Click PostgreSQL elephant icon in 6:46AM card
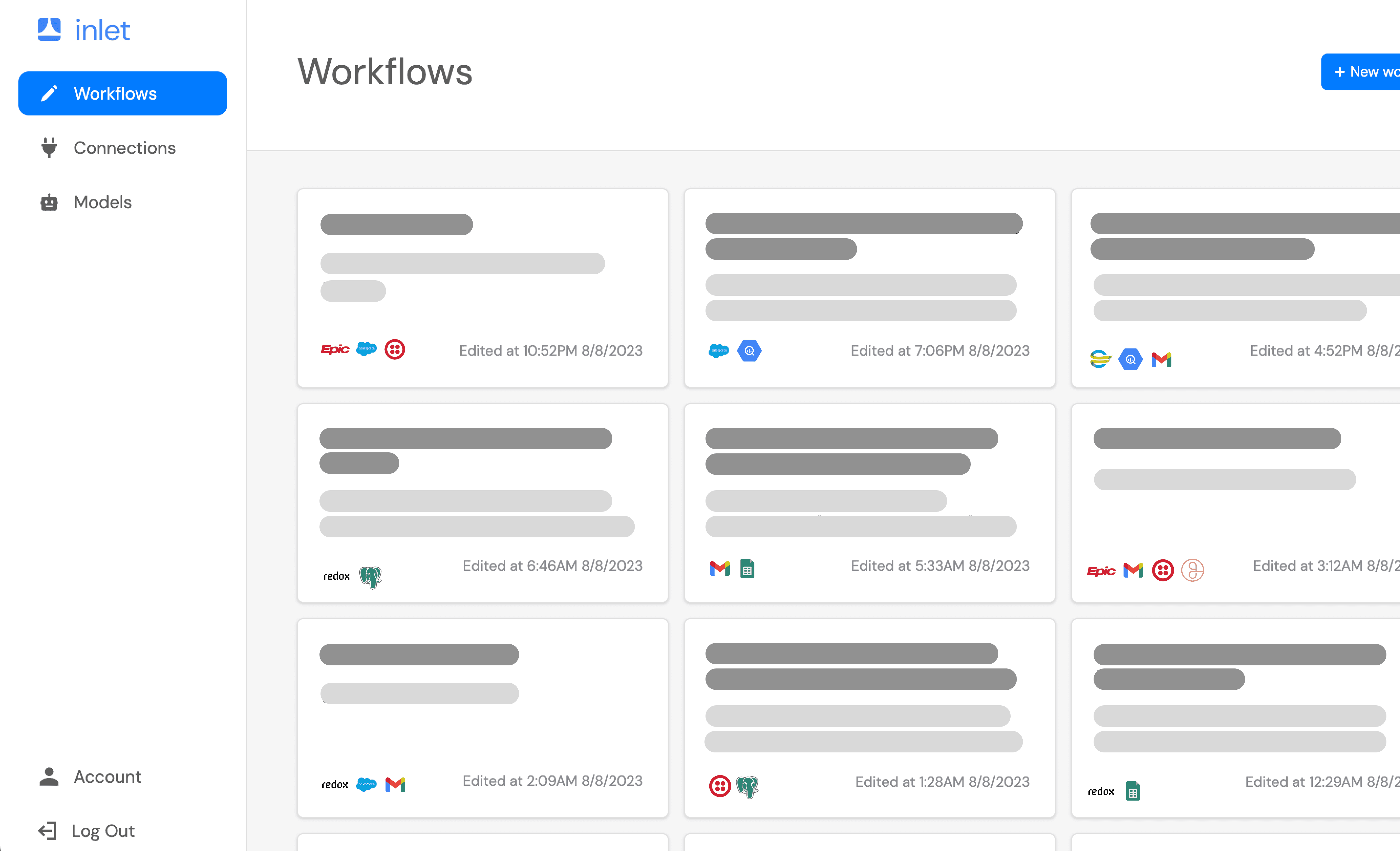The image size is (1400, 851). pyautogui.click(x=370, y=577)
